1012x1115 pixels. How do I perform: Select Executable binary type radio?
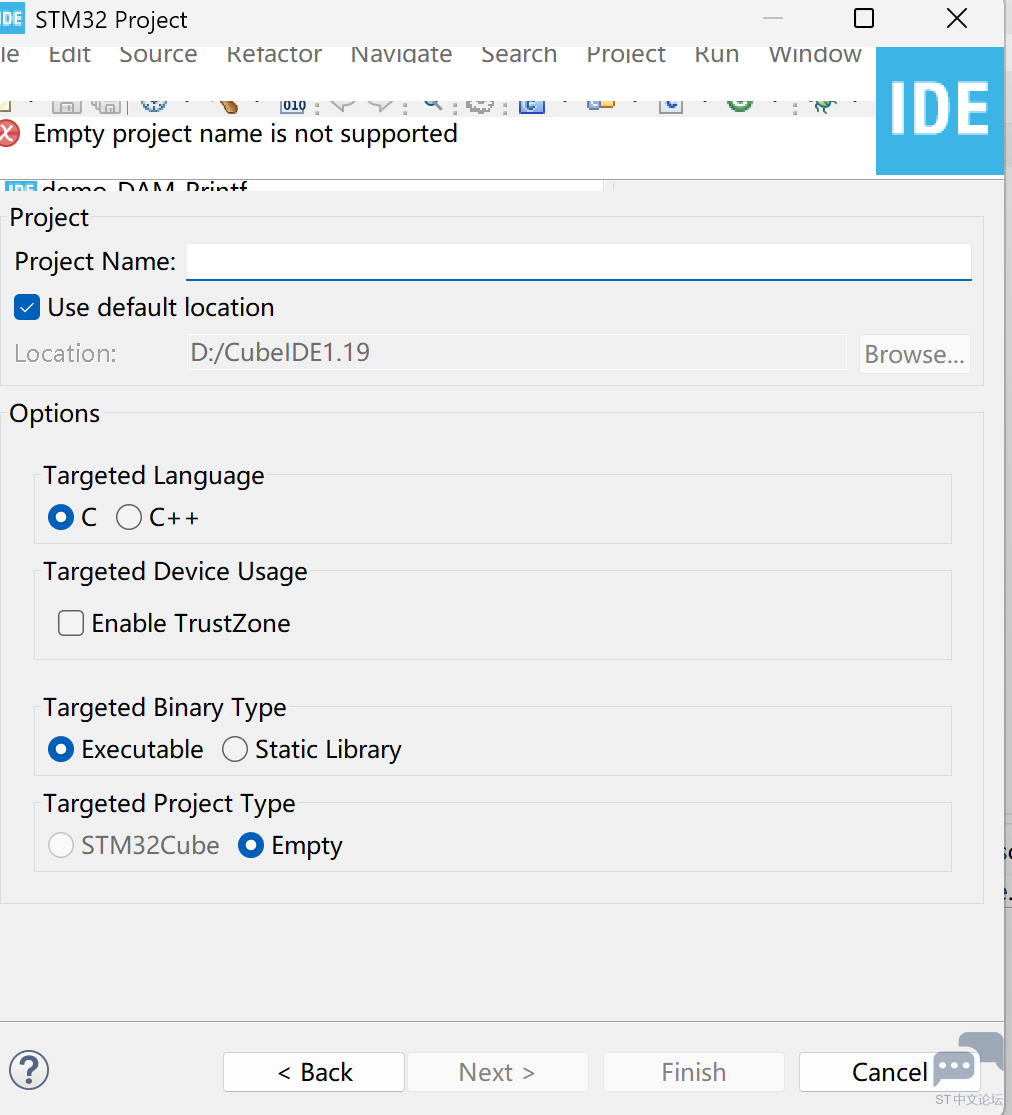click(x=61, y=749)
